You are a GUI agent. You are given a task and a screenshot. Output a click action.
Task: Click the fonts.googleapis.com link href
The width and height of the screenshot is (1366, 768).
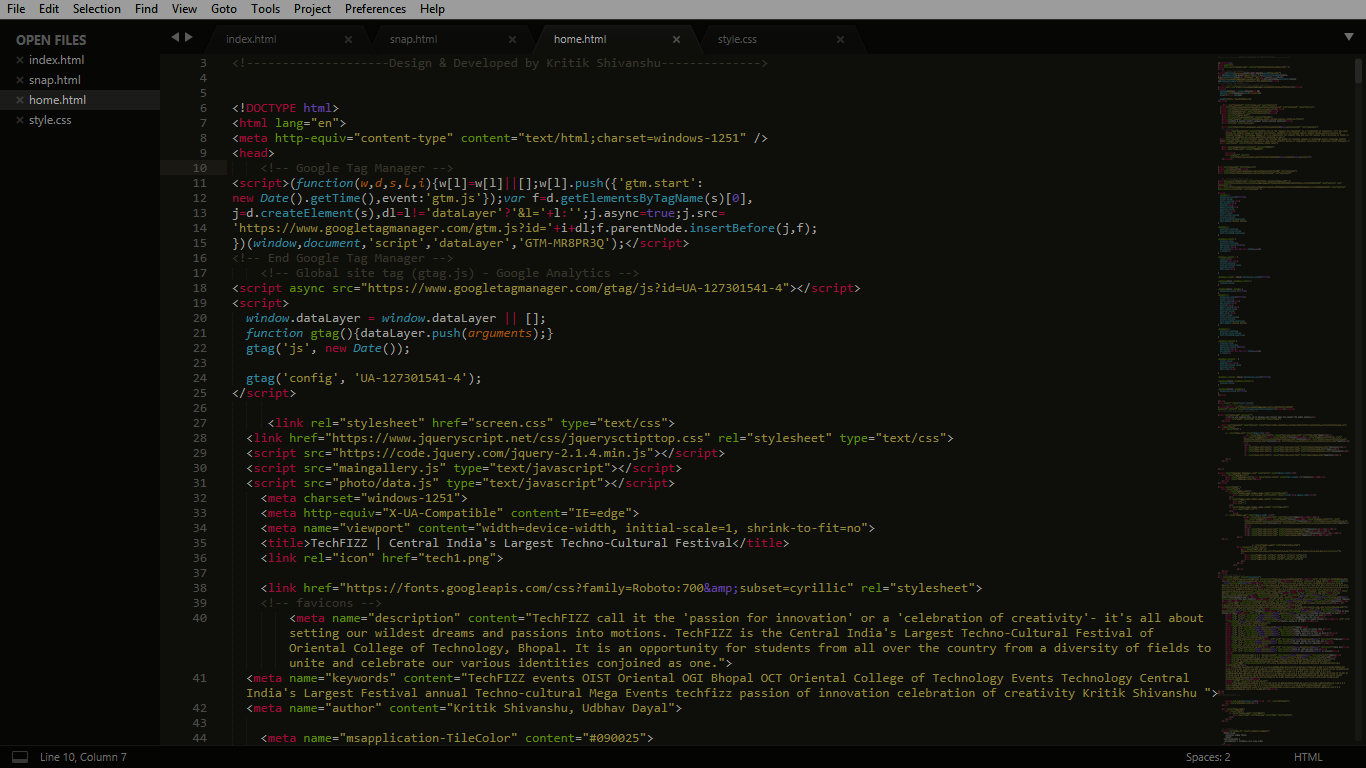(596, 588)
